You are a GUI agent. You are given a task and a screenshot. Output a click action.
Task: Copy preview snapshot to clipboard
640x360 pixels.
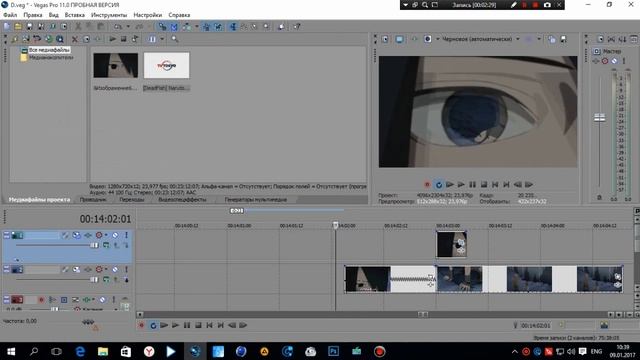pos(552,39)
